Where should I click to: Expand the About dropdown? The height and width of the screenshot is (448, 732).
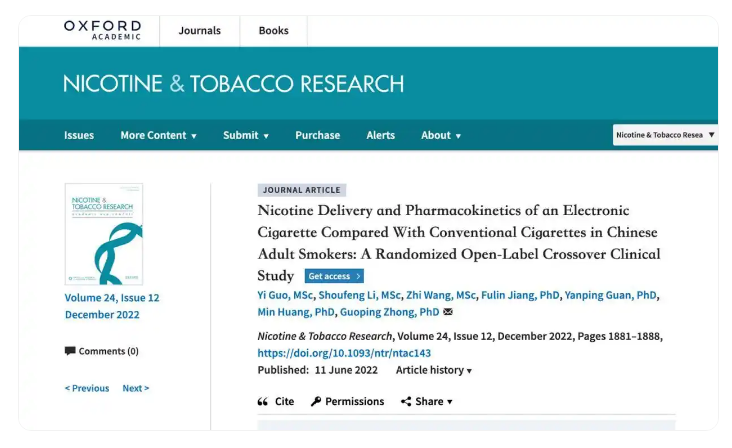click(x=441, y=135)
